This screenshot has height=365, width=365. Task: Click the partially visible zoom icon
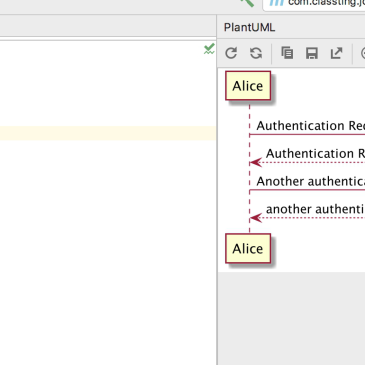coord(363,53)
